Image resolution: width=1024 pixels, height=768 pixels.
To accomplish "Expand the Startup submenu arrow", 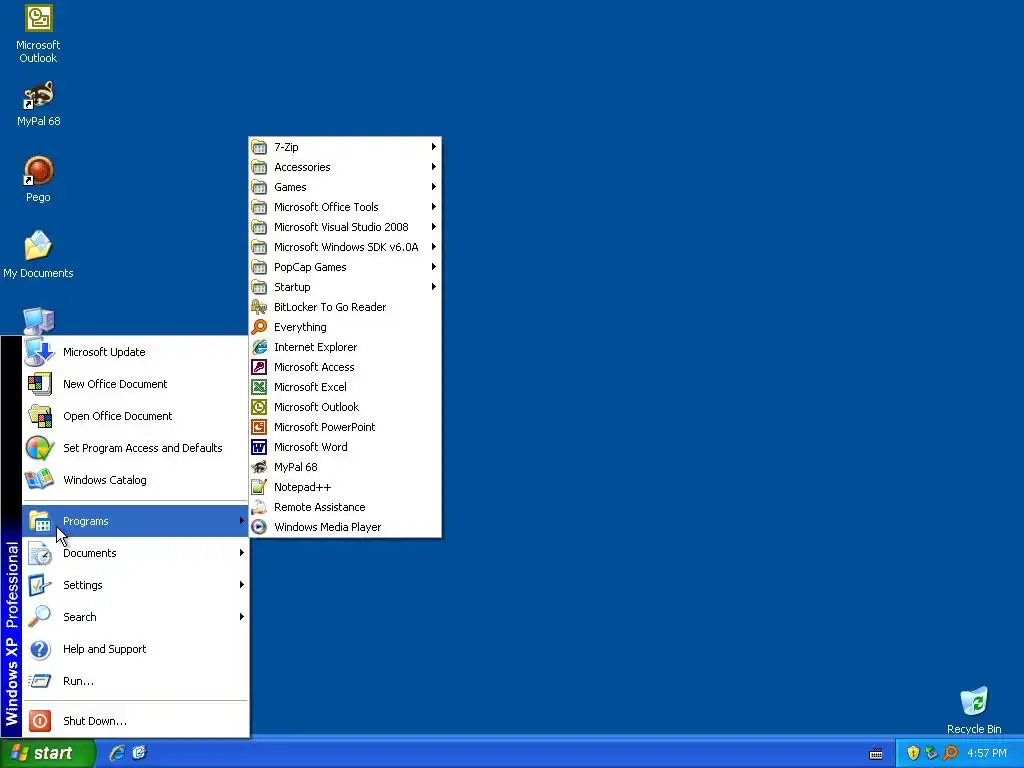I will pos(433,287).
